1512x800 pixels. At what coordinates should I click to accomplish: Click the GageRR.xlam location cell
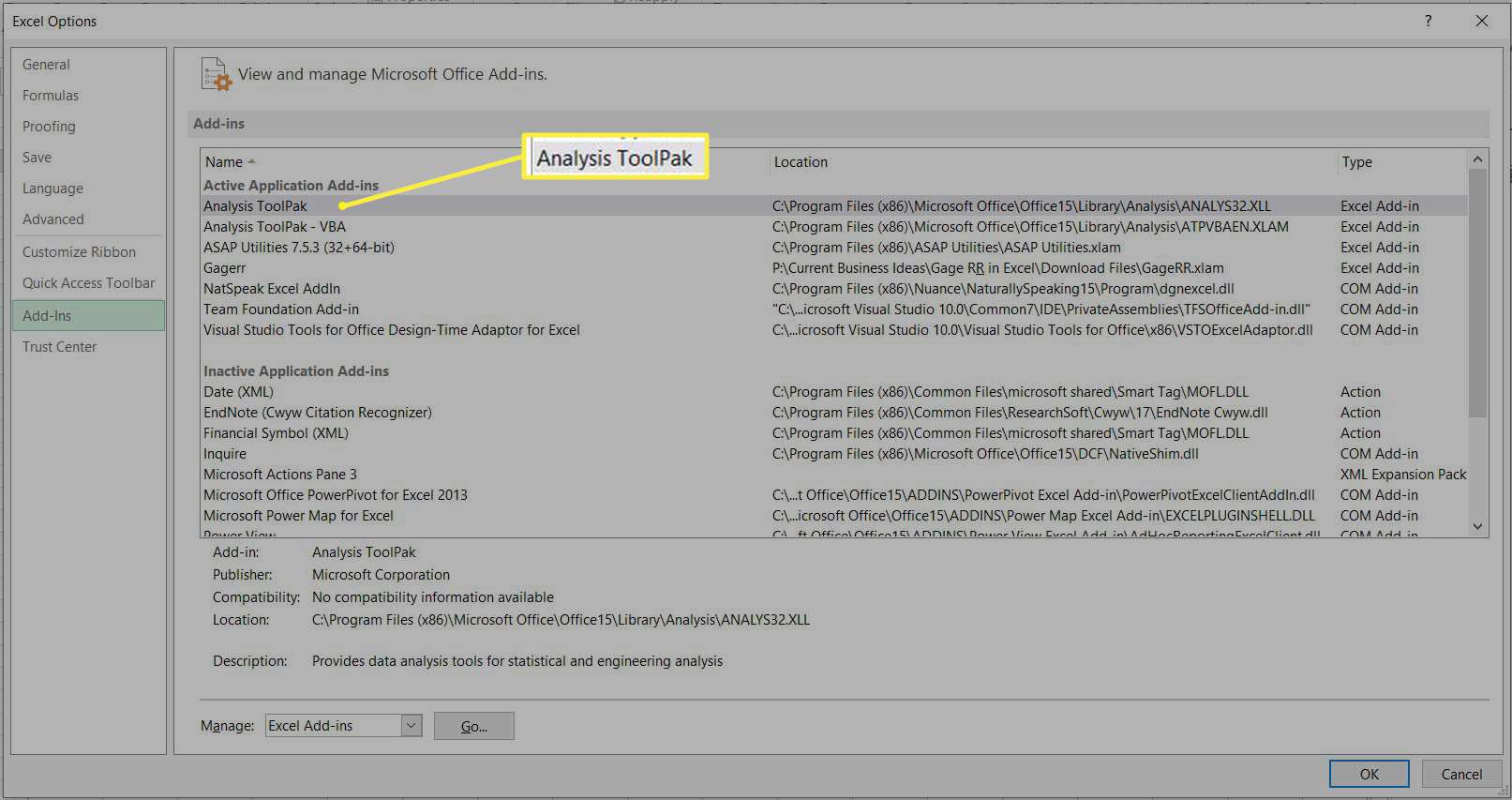coord(997,268)
